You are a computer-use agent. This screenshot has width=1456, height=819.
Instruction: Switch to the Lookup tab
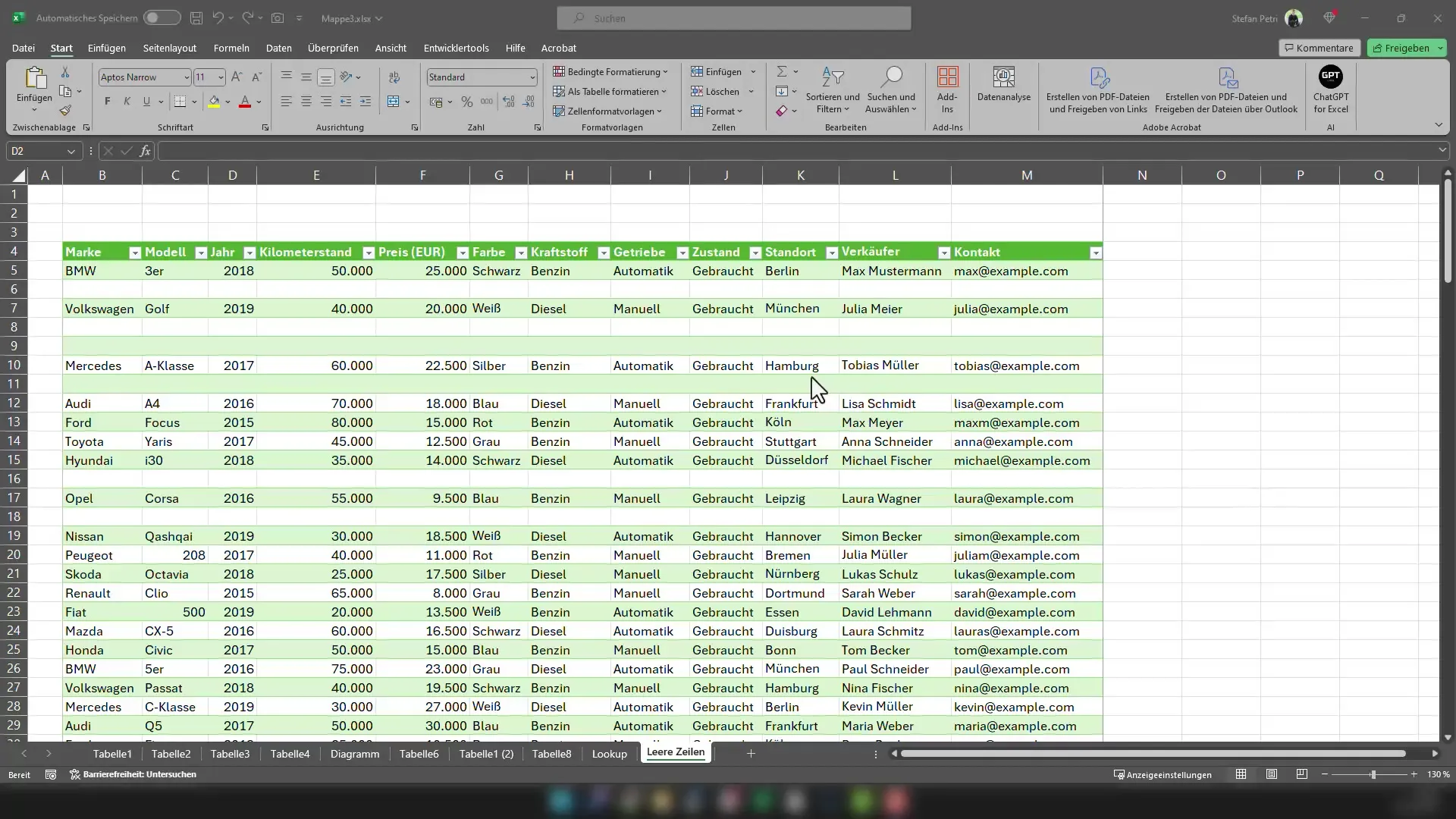(x=609, y=753)
